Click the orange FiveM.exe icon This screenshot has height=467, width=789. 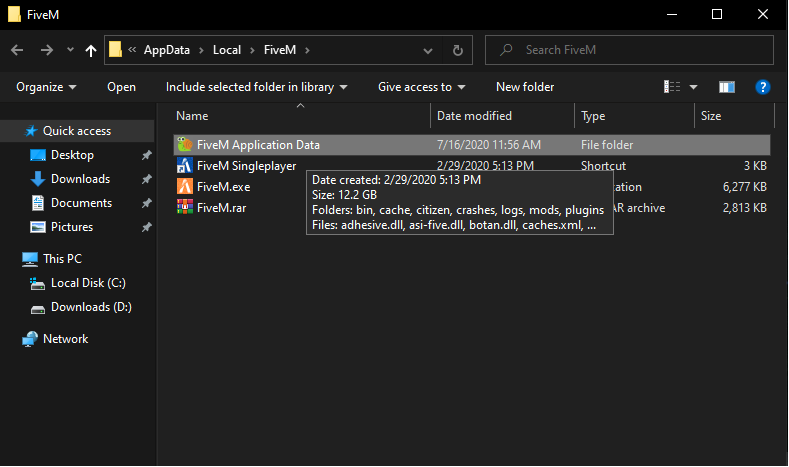coord(185,187)
